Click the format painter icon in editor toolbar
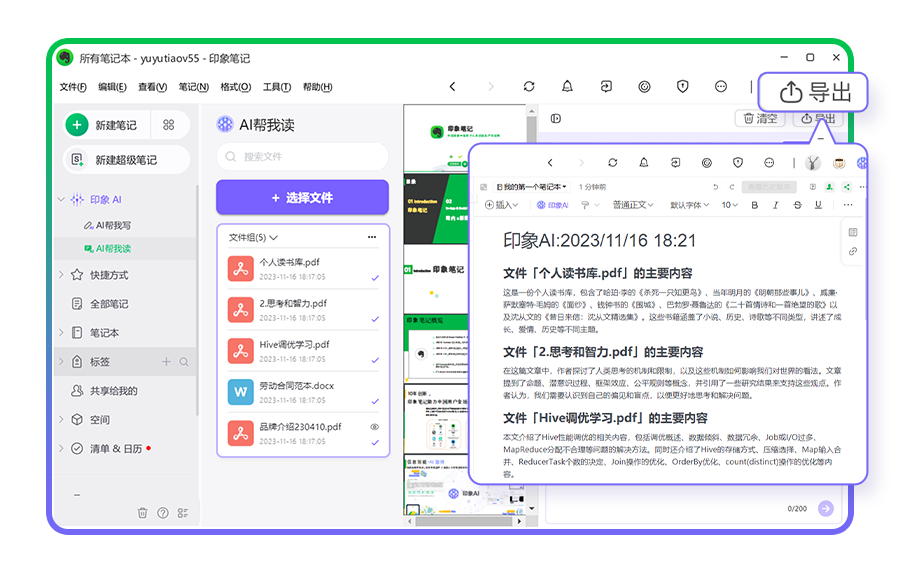 pos(585,205)
